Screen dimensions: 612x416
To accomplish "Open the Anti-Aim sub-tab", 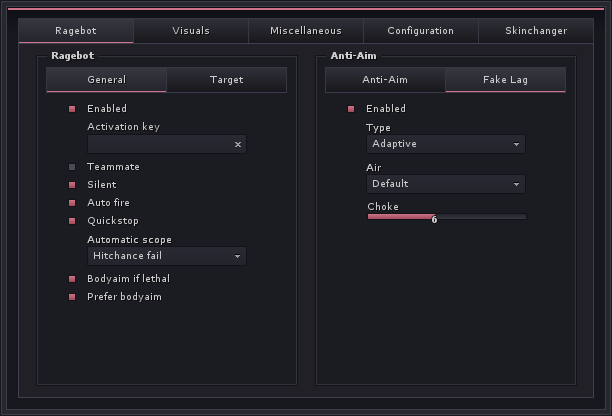I will 385,80.
